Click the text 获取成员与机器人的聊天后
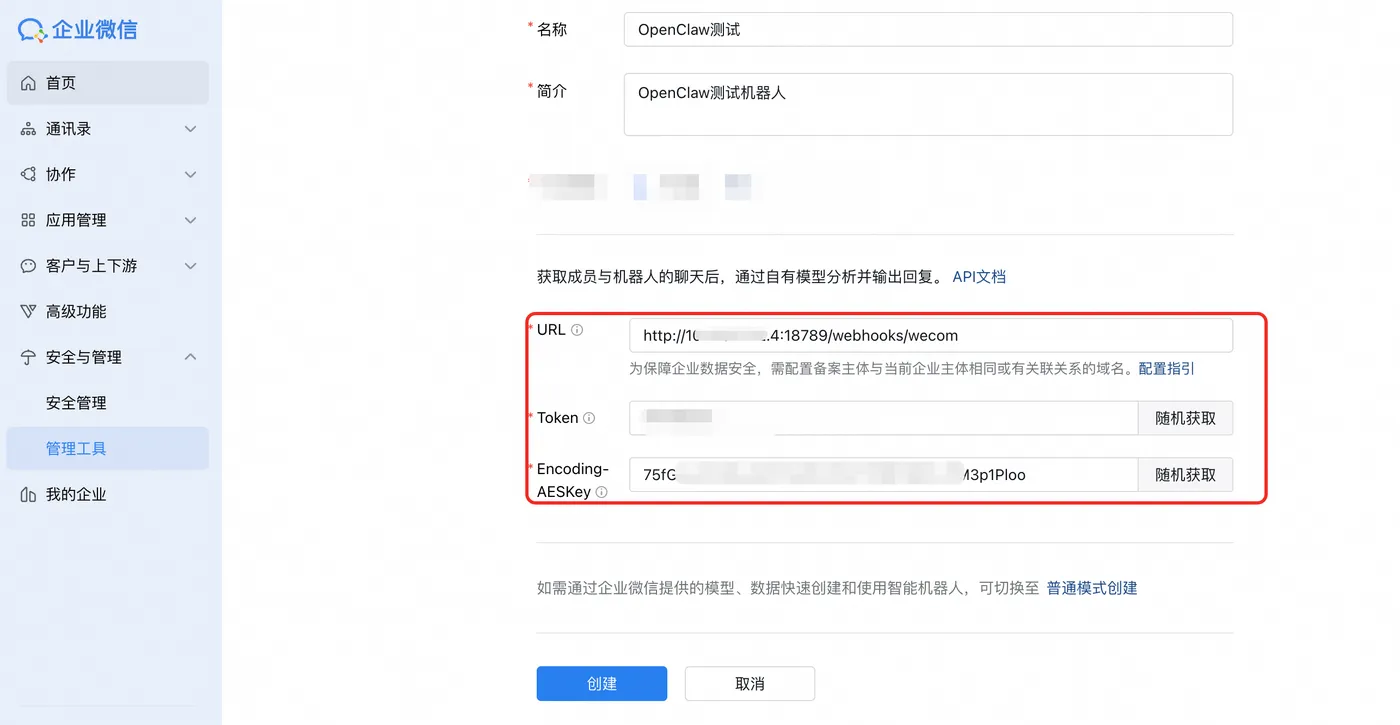 [x=629, y=277]
